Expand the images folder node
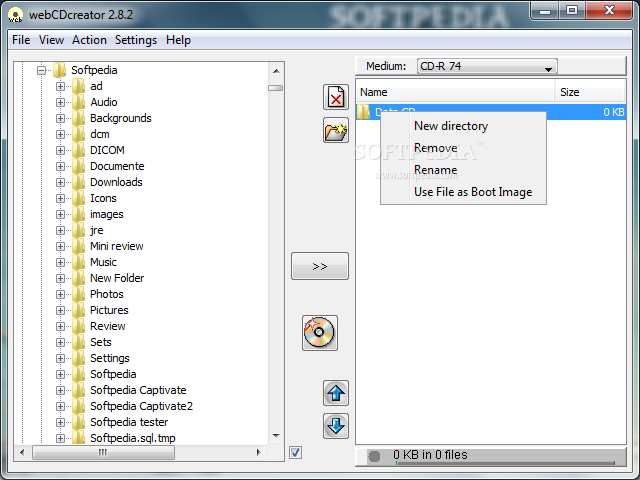The height and width of the screenshot is (480, 640). 60,214
